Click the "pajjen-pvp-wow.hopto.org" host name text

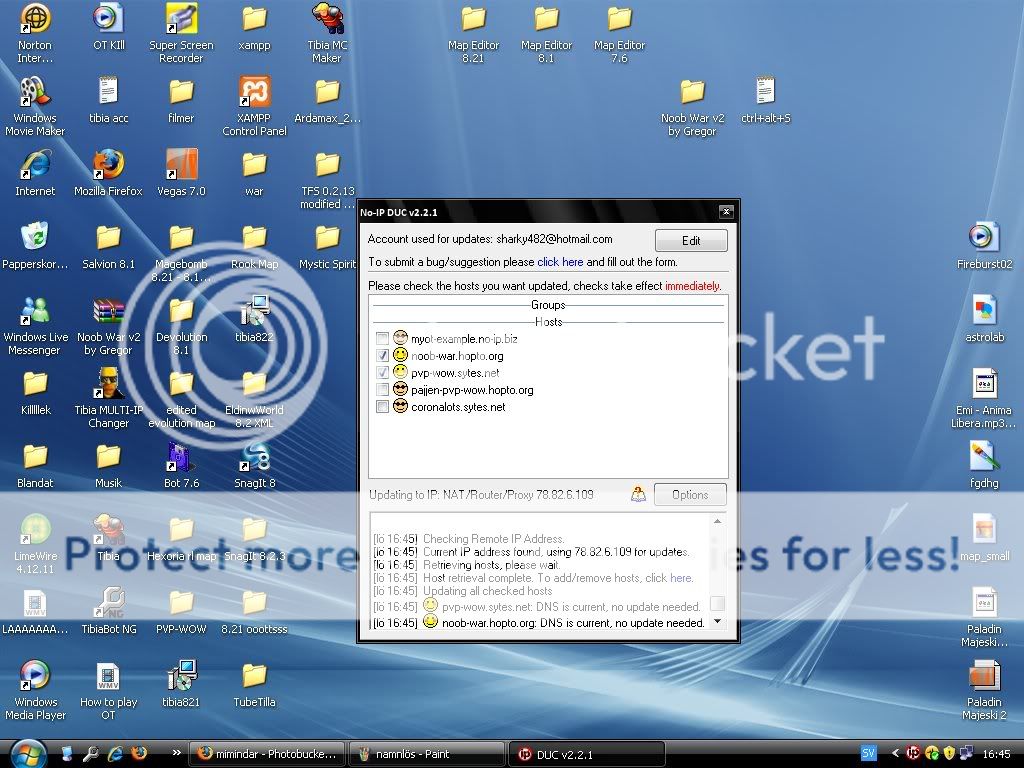(472, 390)
